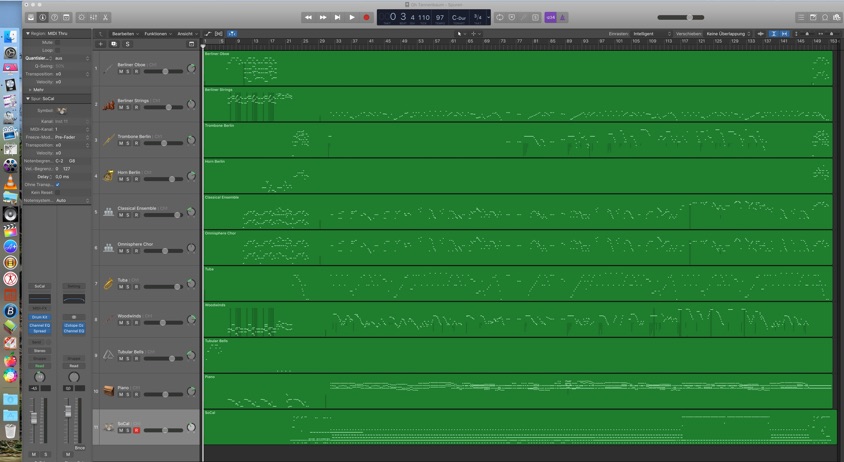Toggle the Replace mode button
This screenshot has width=844, height=462.
click(511, 17)
